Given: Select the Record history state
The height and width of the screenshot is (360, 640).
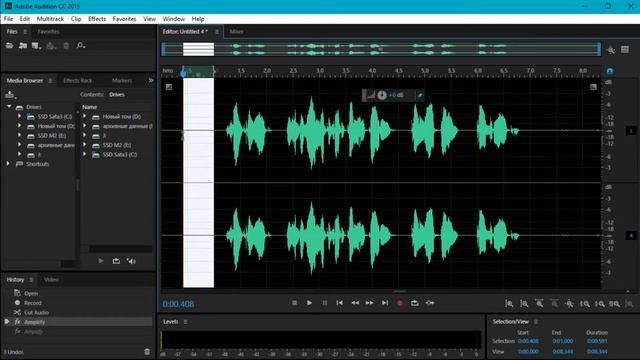Looking at the screenshot, I should click(33, 303).
